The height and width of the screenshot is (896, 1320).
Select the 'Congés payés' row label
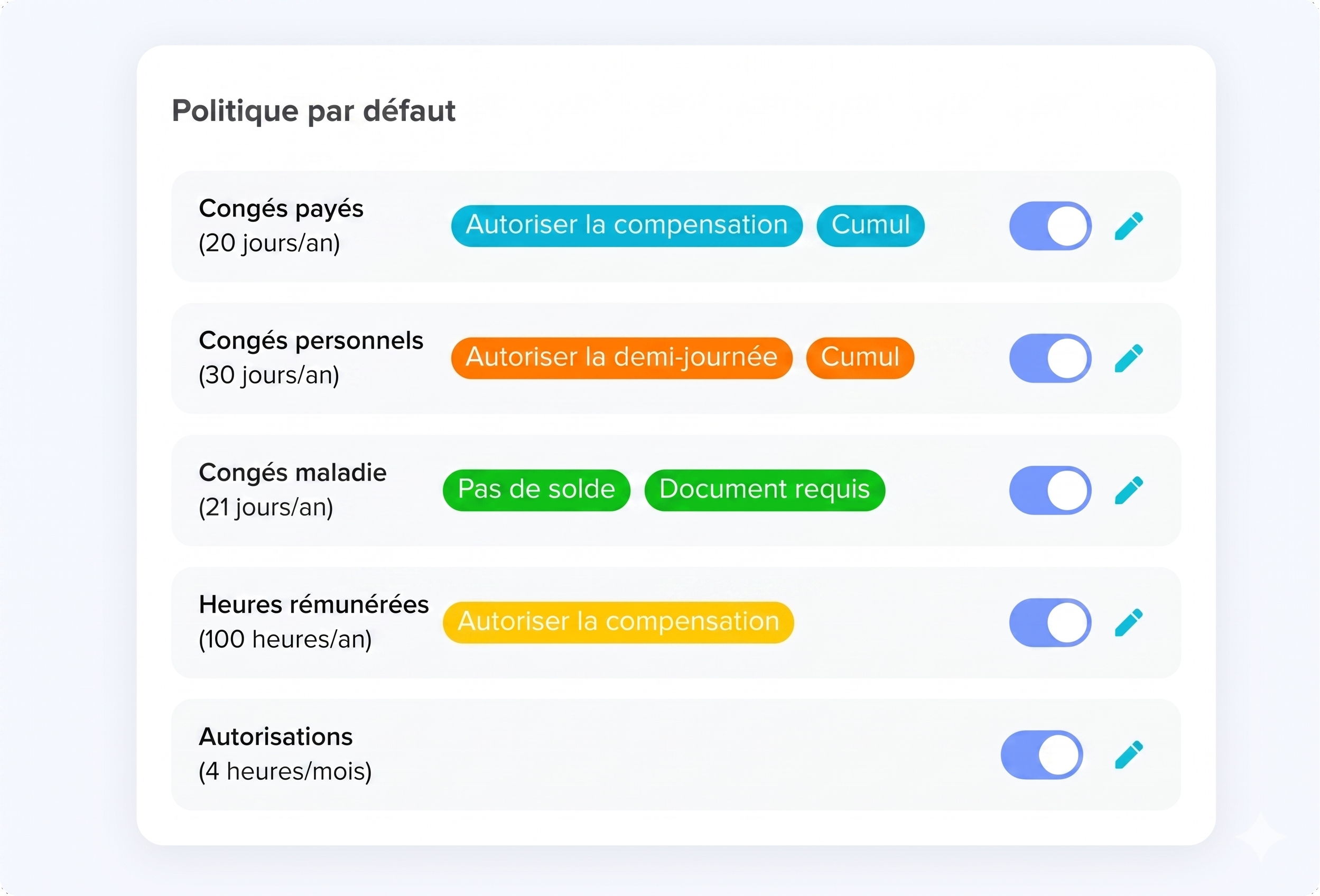point(281,209)
